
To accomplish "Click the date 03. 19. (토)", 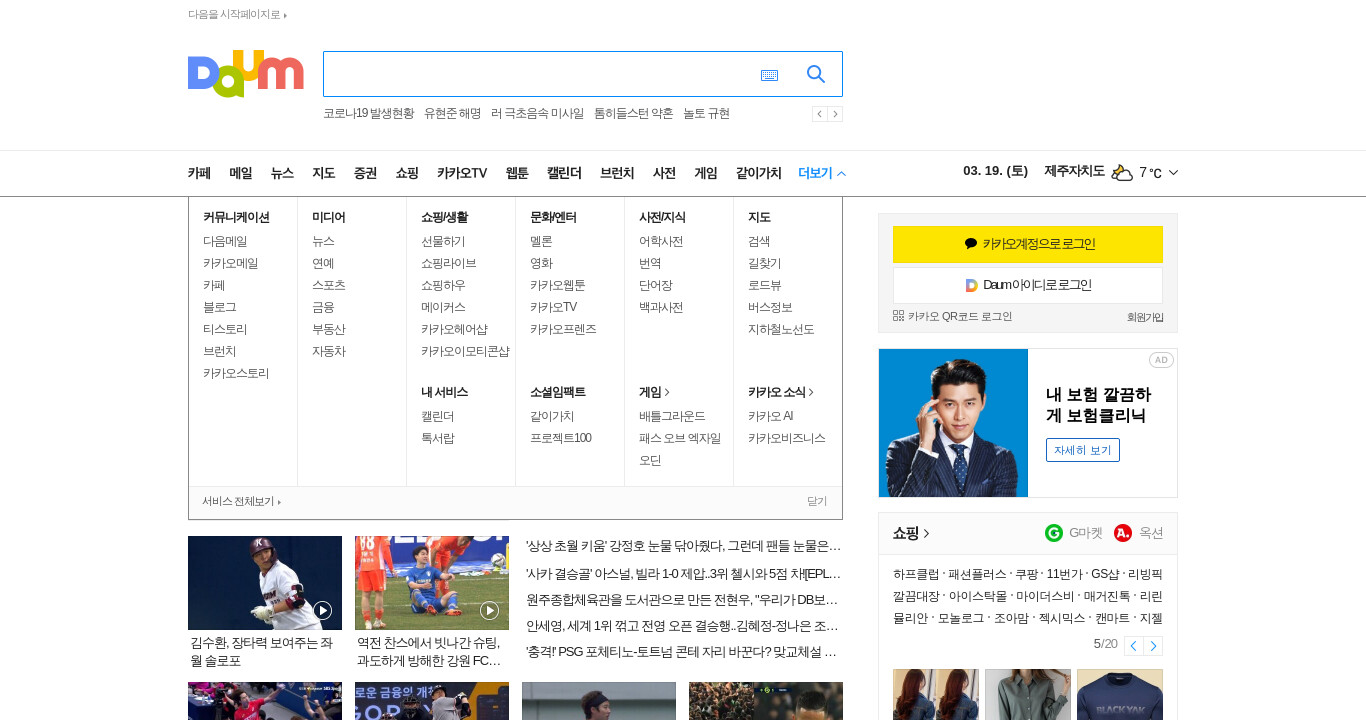I will click(x=995, y=171).
